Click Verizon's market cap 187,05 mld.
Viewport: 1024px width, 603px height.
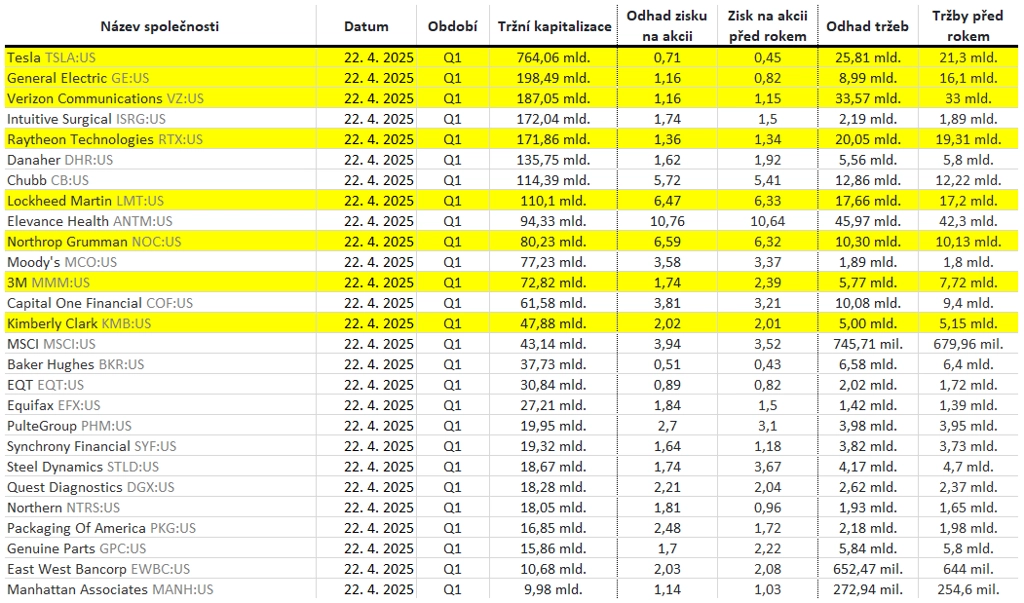tap(553, 99)
